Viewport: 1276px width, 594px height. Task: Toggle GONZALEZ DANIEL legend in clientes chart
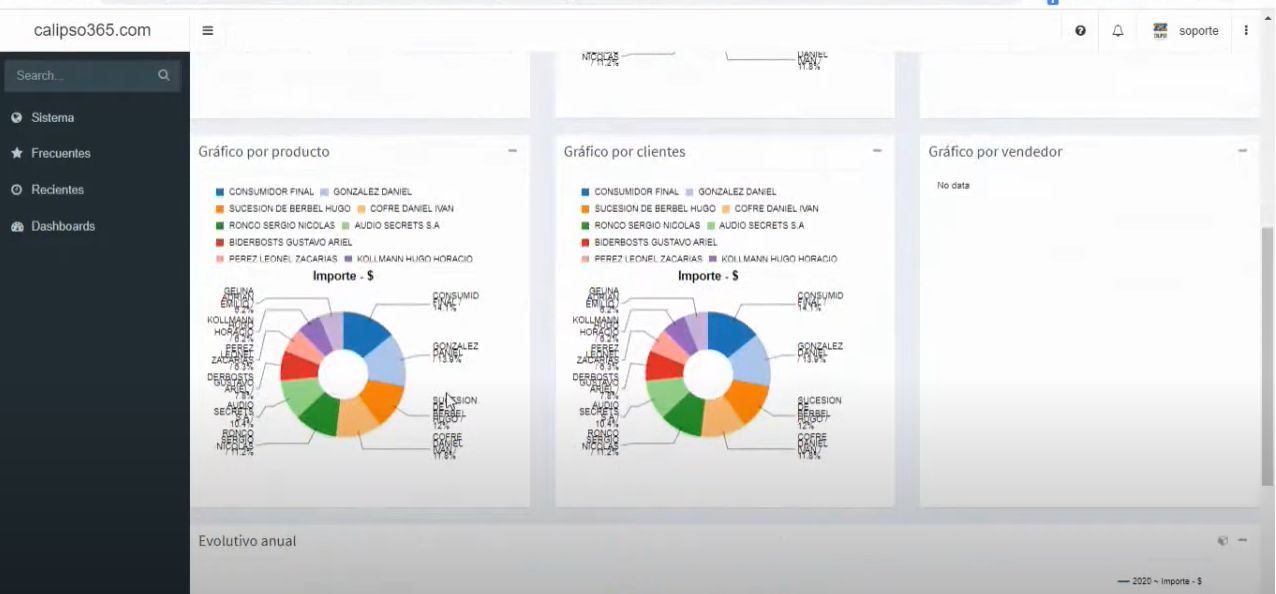(730, 192)
